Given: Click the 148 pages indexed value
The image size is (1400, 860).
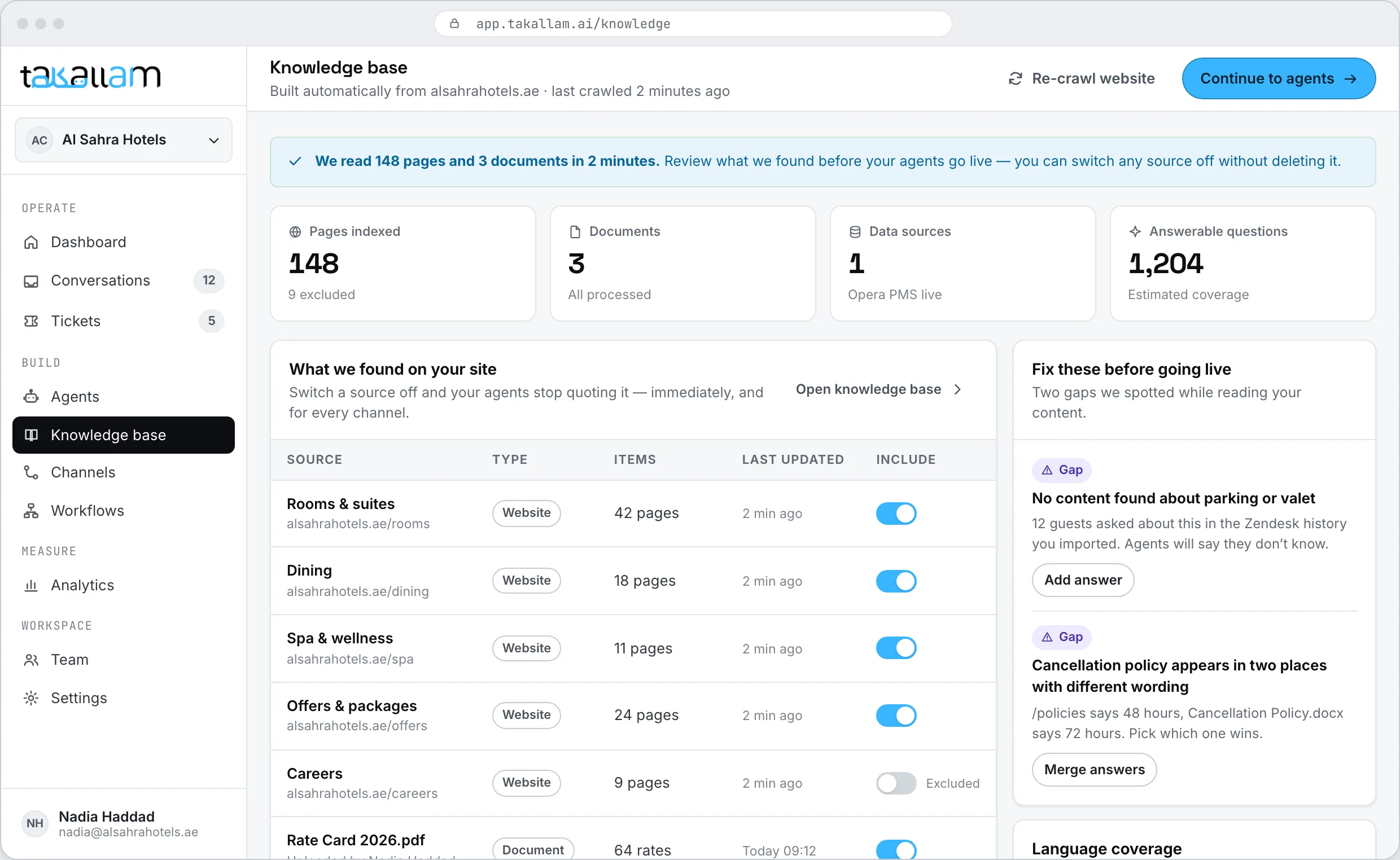Looking at the screenshot, I should point(313,264).
